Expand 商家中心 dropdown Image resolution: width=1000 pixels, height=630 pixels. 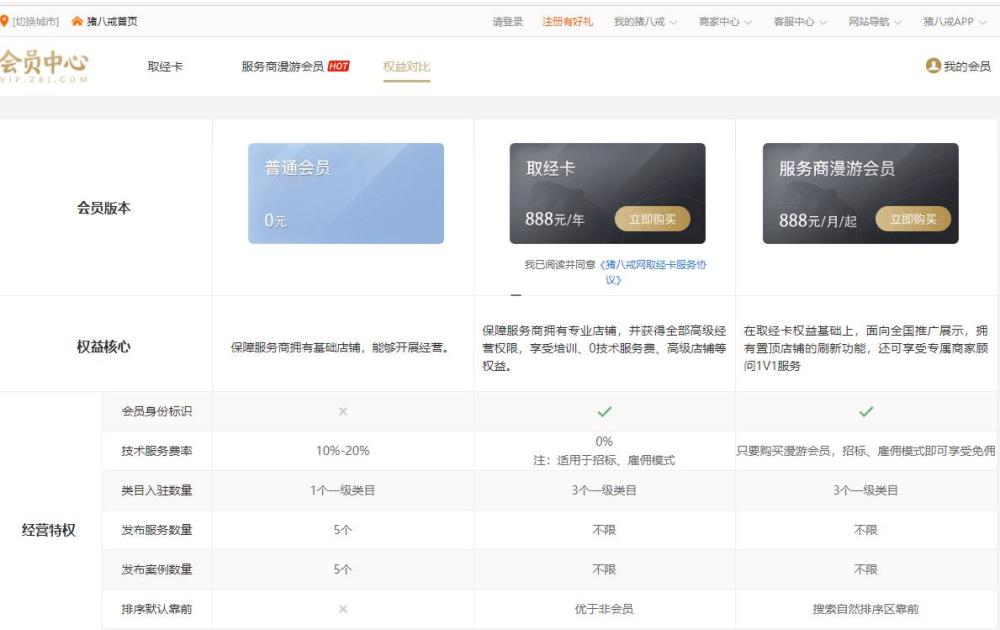(x=725, y=22)
